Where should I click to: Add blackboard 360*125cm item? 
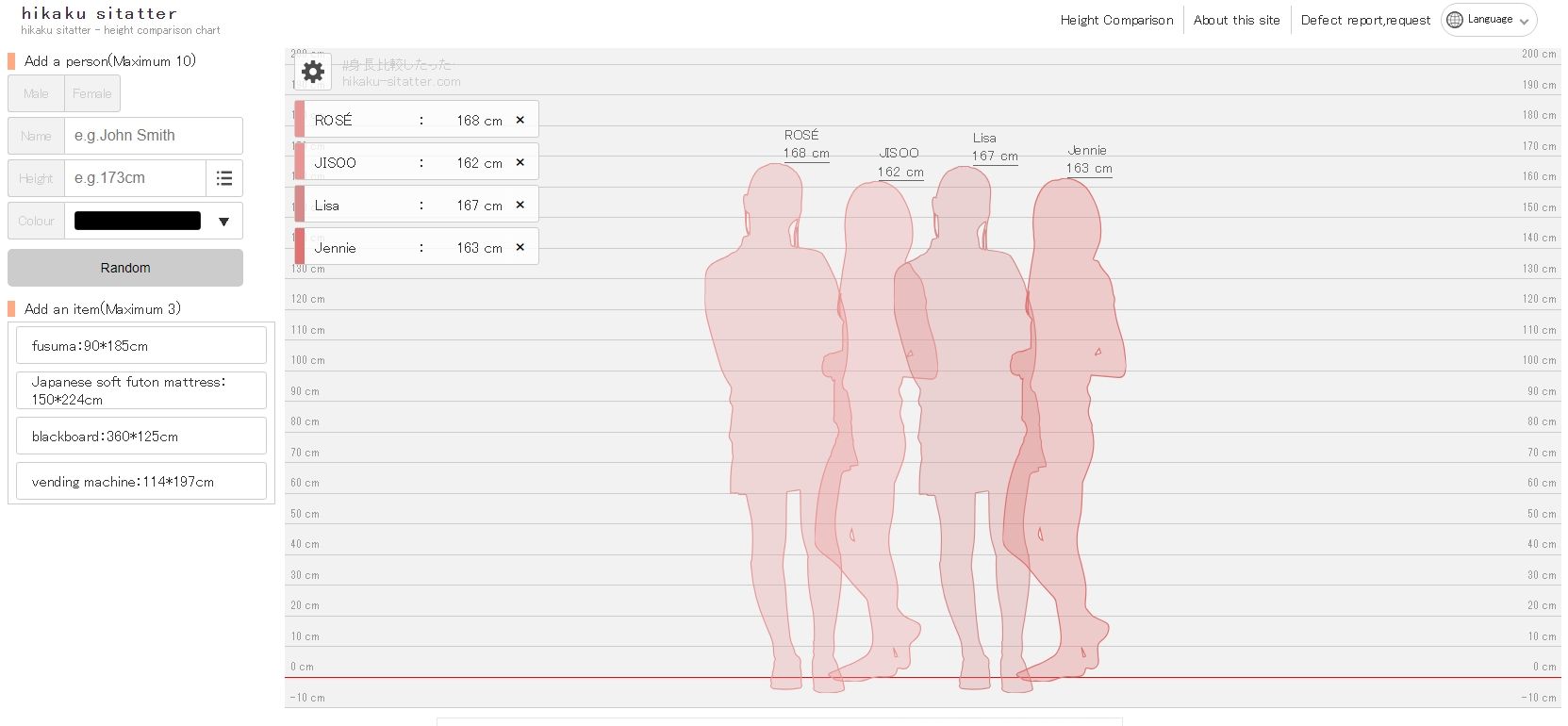pos(141,436)
